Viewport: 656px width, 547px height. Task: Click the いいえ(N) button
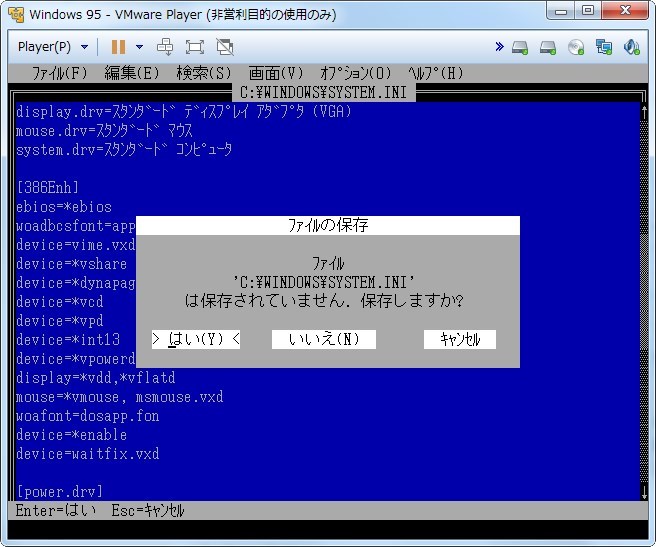click(x=324, y=339)
